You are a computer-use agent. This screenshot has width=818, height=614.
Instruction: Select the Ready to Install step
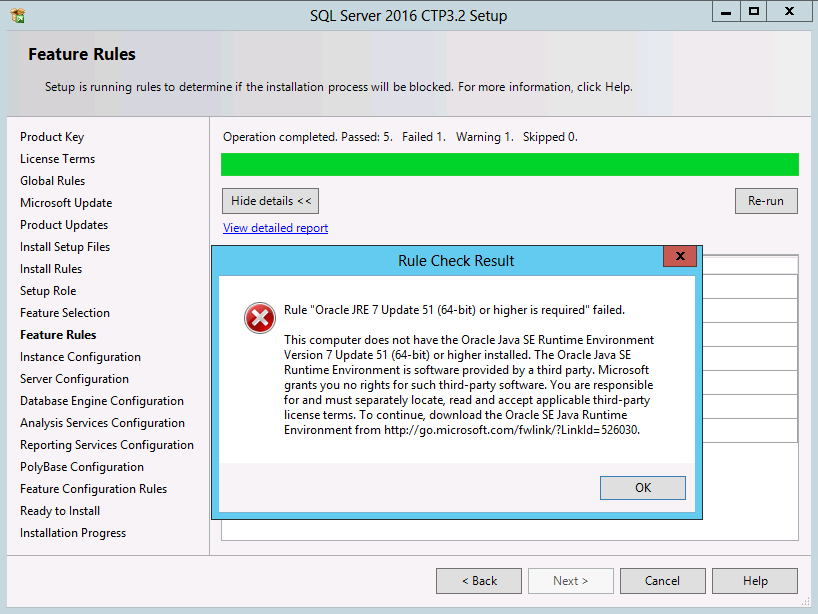60,511
